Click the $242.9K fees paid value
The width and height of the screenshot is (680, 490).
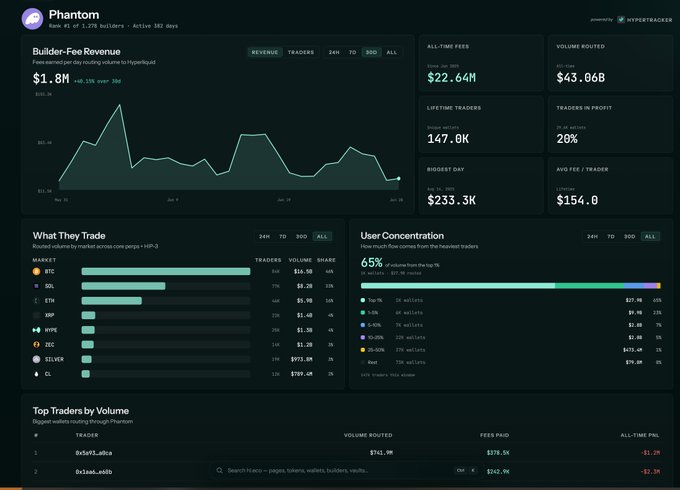pos(498,472)
